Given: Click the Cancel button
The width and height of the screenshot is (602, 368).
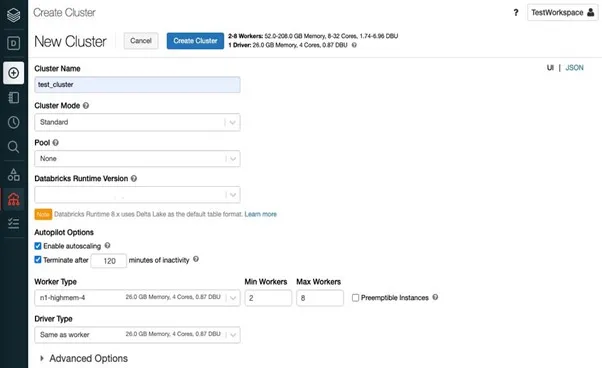Looking at the screenshot, I should [141, 41].
